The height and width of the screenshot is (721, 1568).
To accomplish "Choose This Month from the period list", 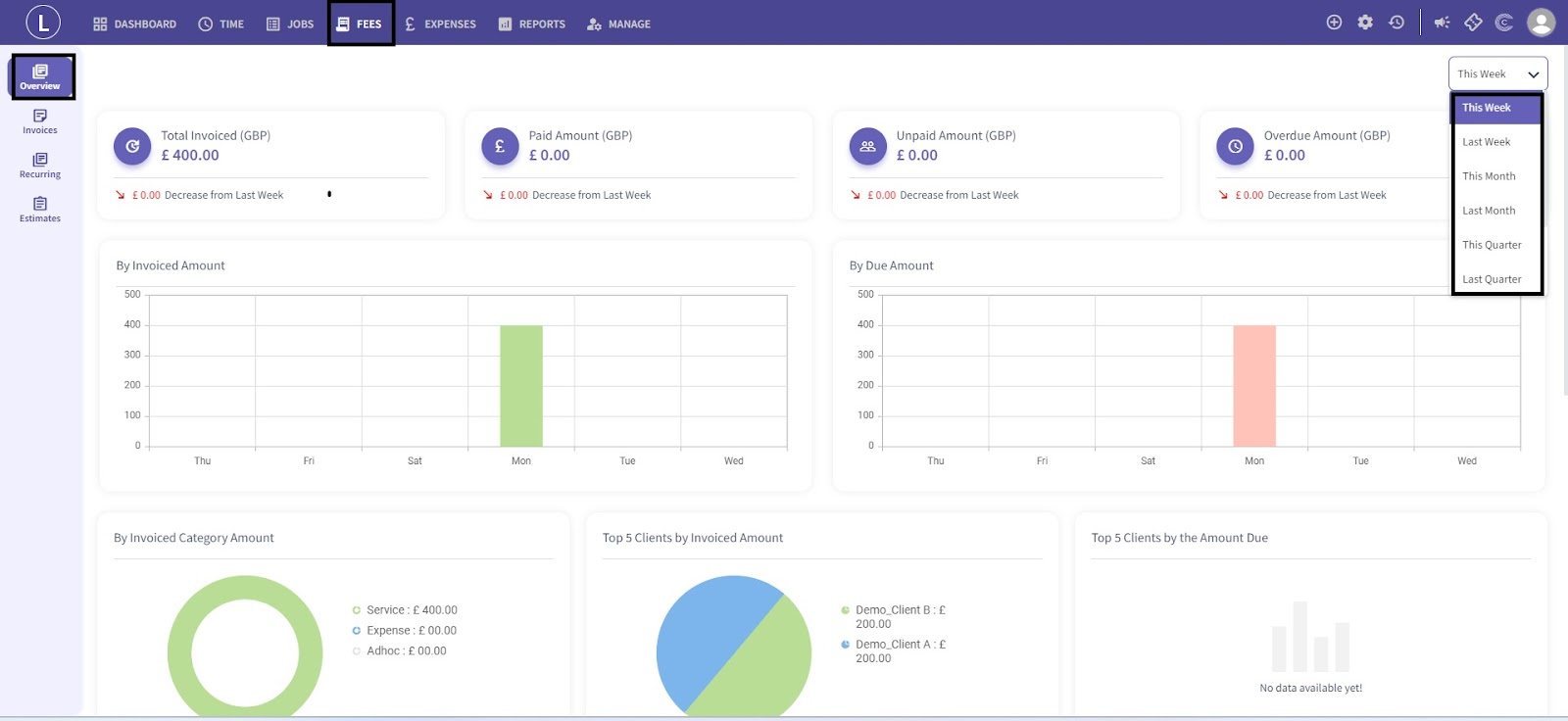I will tap(1496, 176).
